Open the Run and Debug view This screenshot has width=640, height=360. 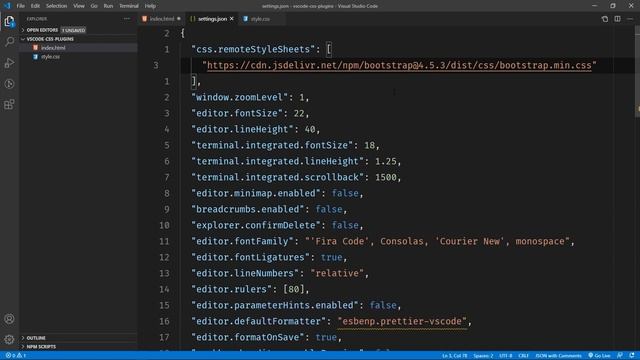[x=9, y=63]
